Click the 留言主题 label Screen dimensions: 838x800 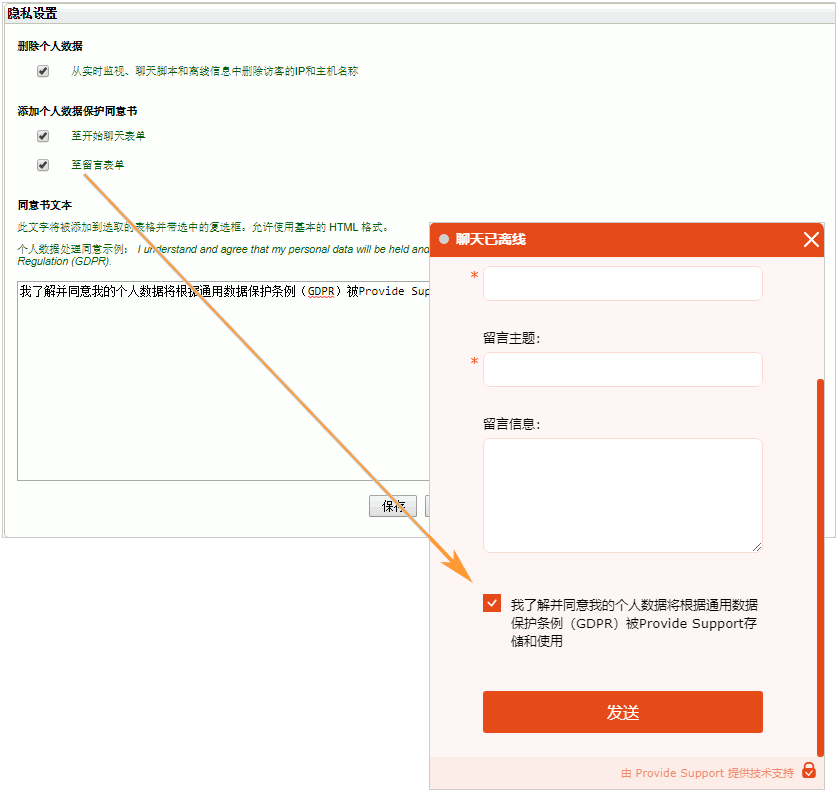(x=511, y=338)
